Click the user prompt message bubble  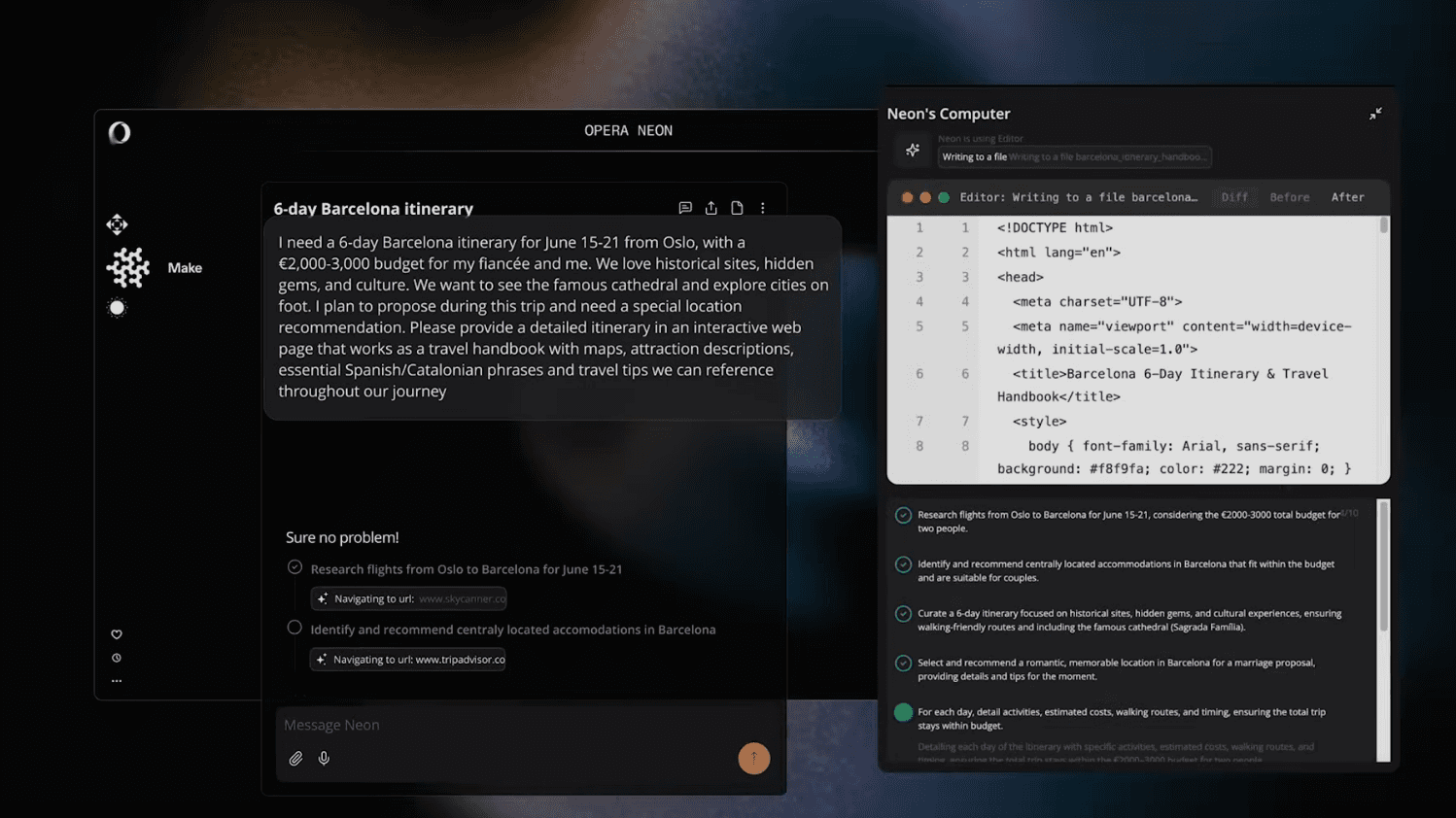552,317
